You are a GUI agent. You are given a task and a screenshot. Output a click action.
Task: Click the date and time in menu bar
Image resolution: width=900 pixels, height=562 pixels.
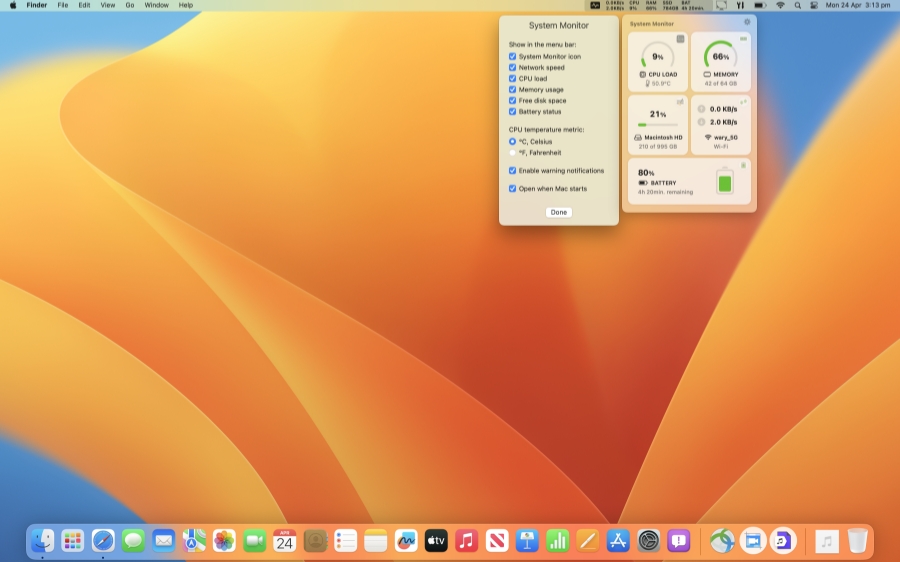858,5
